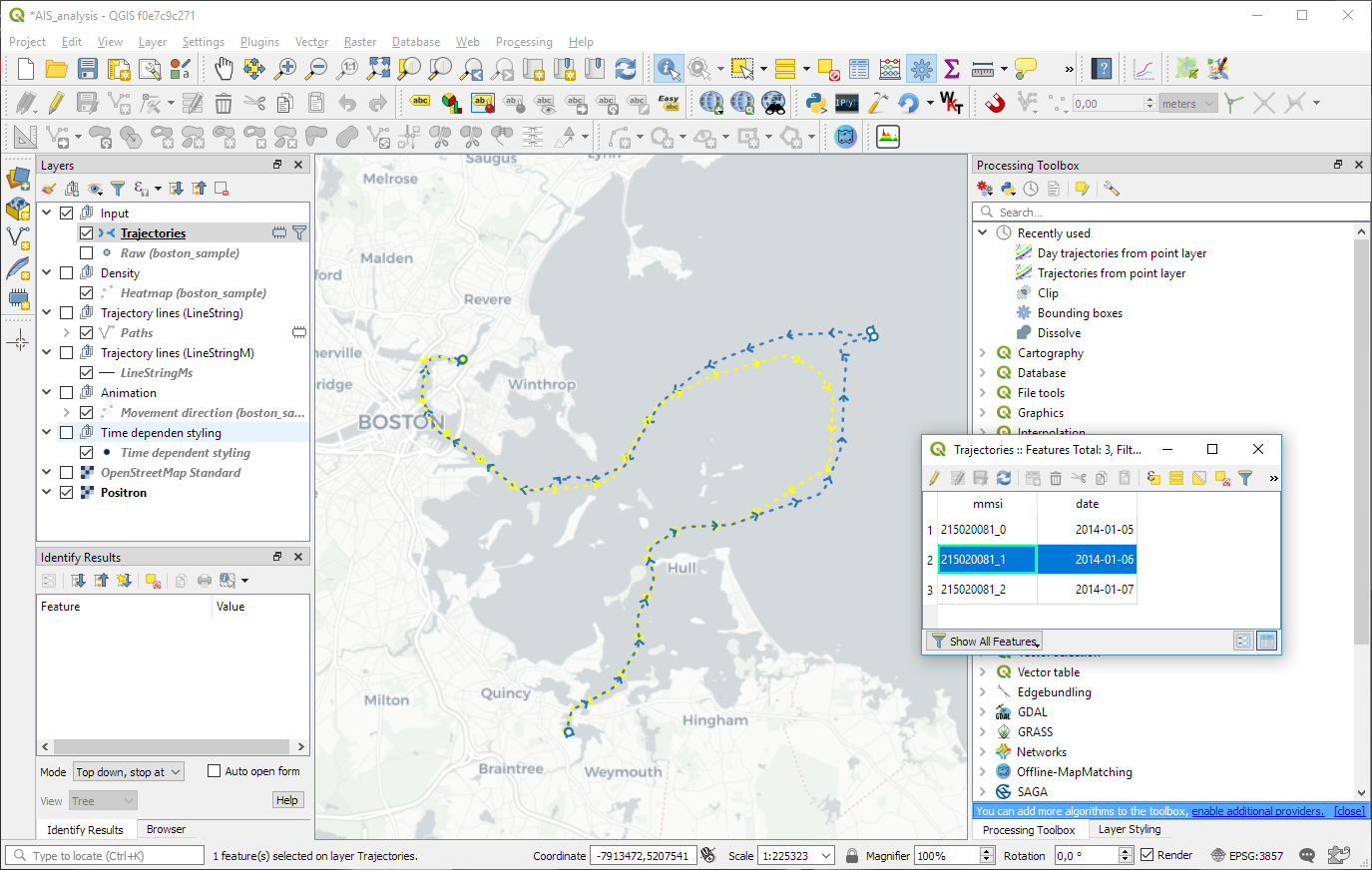Click Invert selection in attribute table toolbar
Image resolution: width=1372 pixels, height=870 pixels.
(1199, 479)
